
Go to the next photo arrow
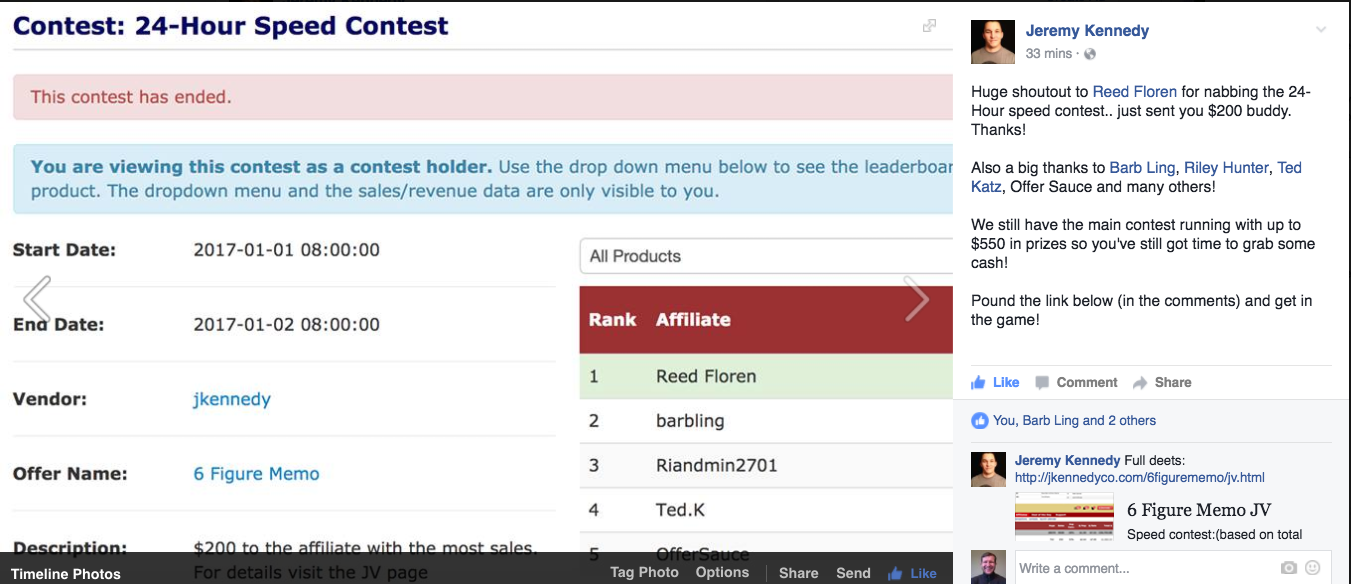pyautogui.click(x=917, y=299)
